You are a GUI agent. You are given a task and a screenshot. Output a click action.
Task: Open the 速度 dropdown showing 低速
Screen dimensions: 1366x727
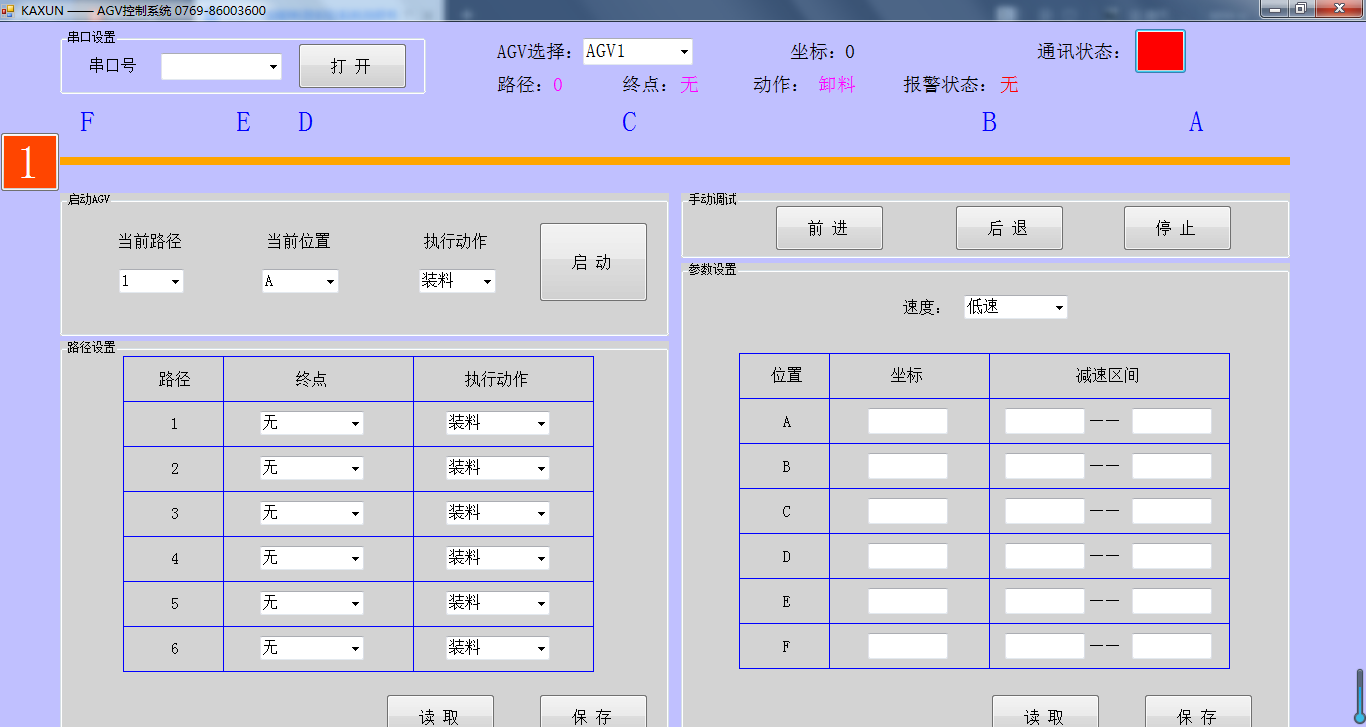(1015, 307)
